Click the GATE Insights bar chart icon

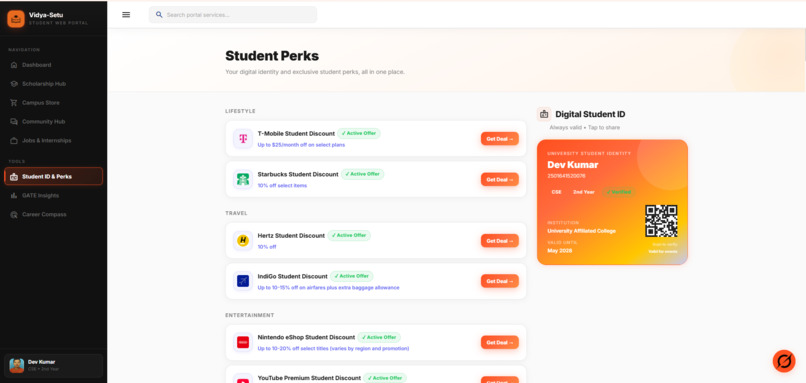point(14,195)
